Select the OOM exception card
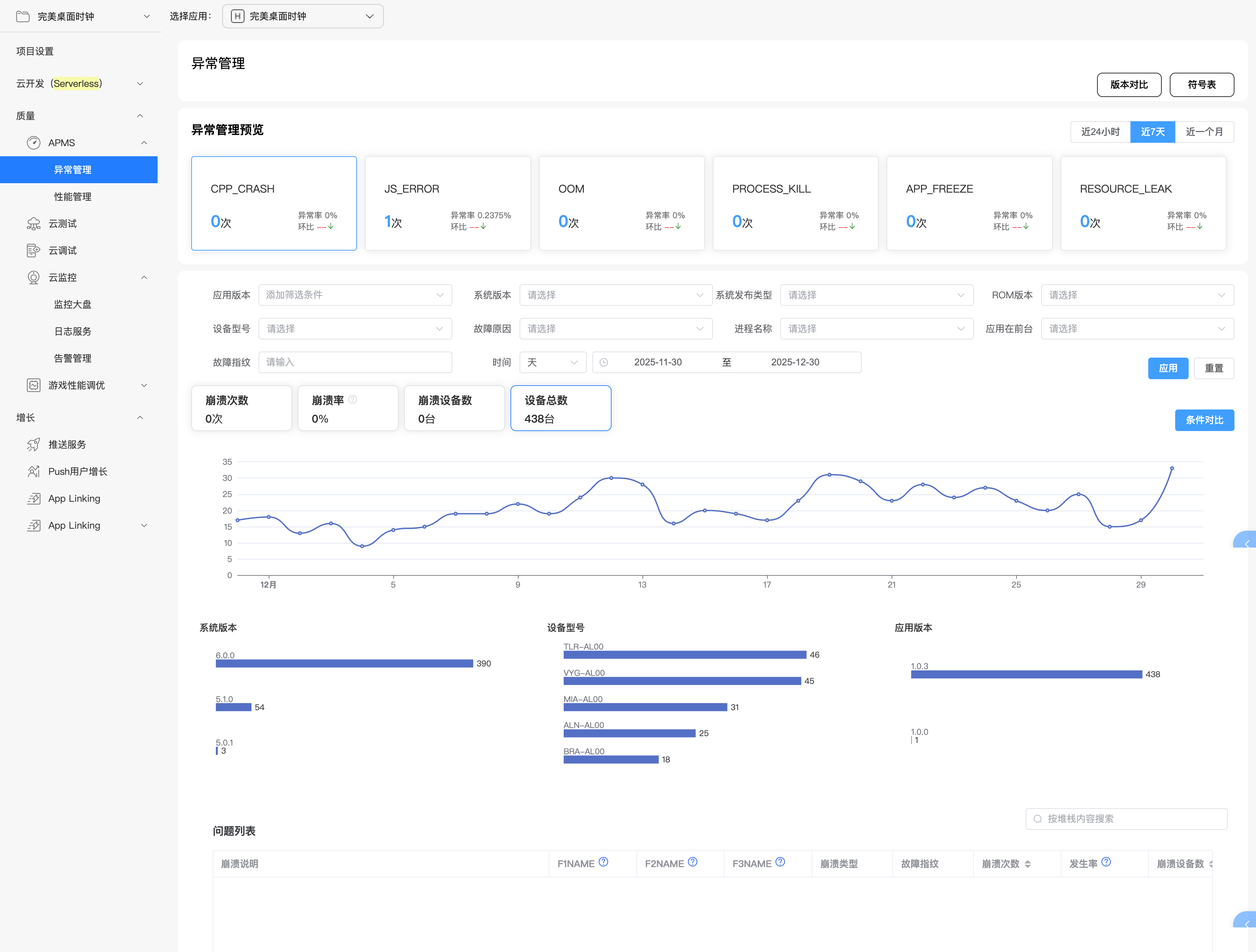 pyautogui.click(x=622, y=203)
